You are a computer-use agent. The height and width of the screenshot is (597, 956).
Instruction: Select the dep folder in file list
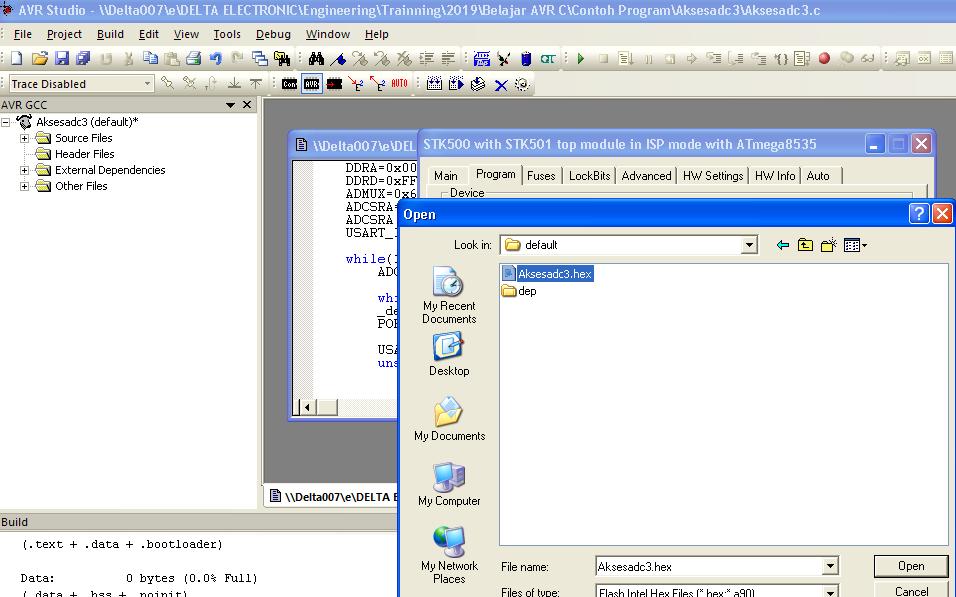[526, 291]
